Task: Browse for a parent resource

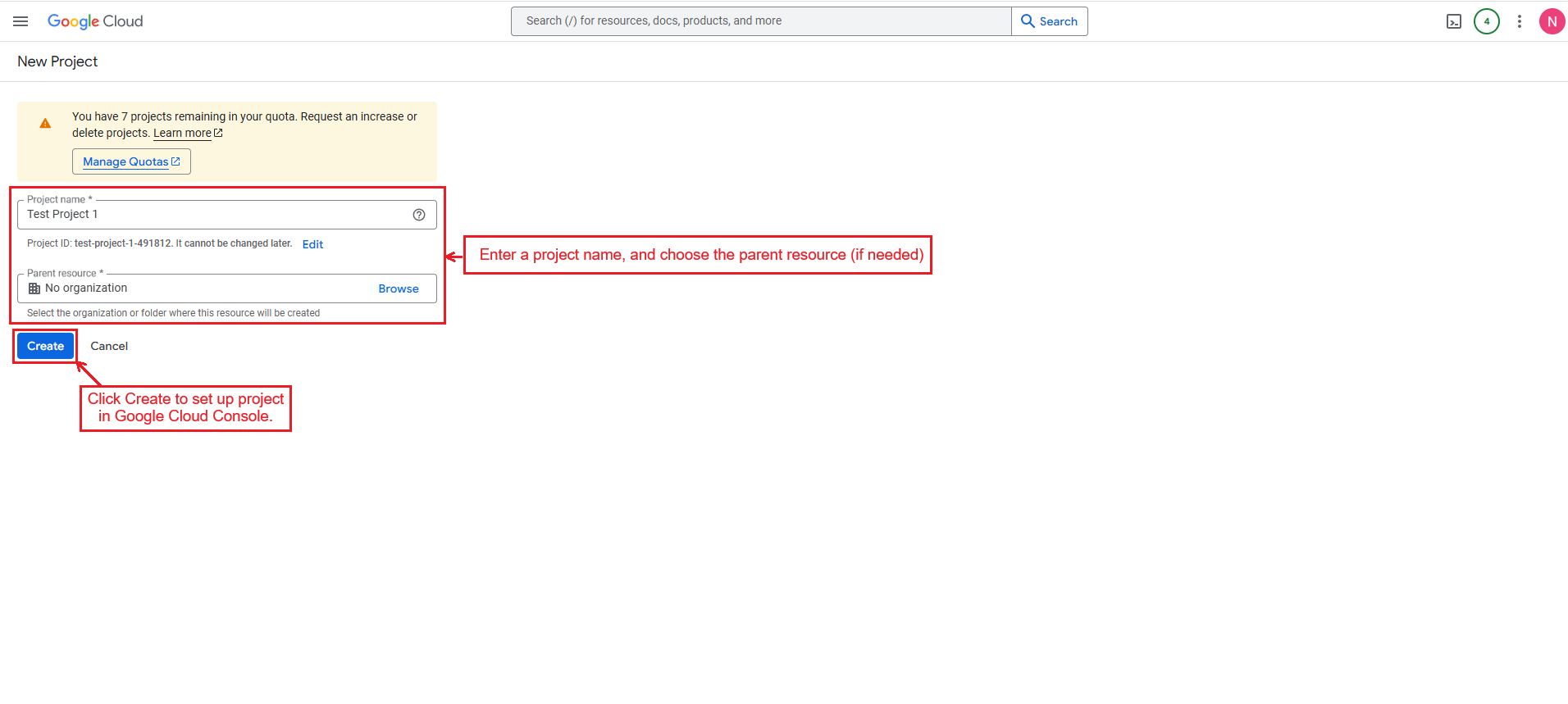Action: point(399,288)
